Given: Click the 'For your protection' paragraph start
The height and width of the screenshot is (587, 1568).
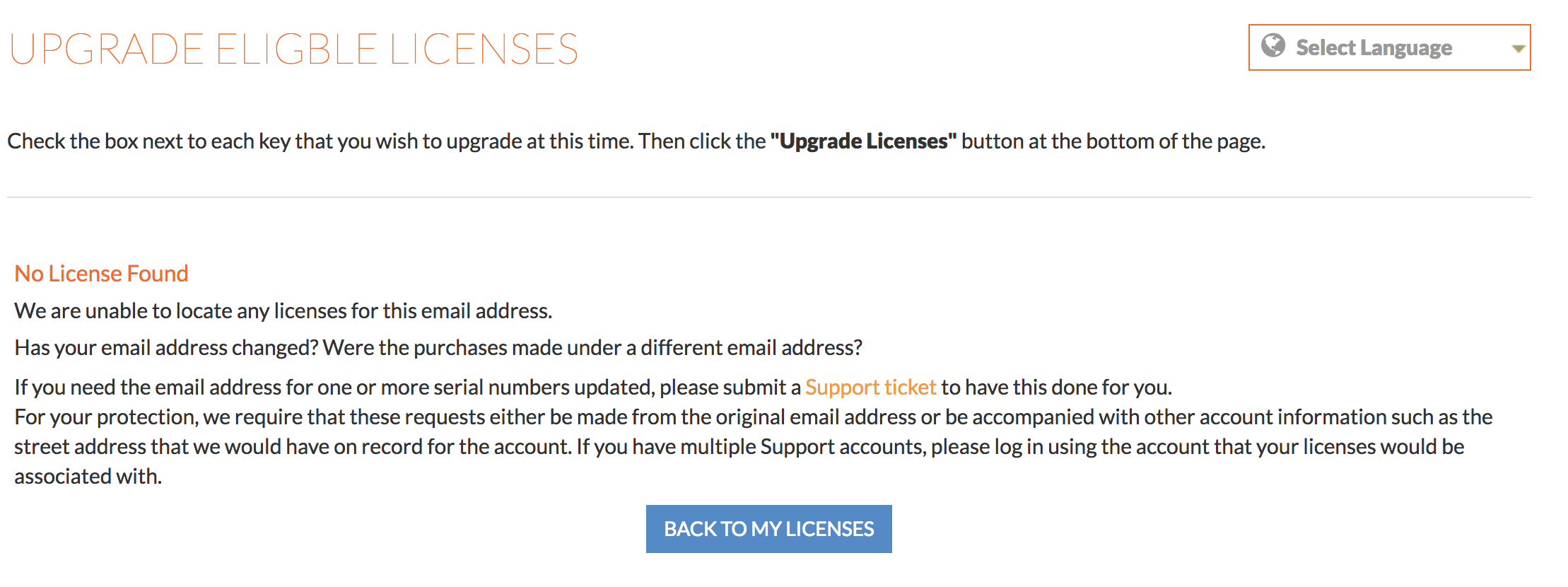Looking at the screenshot, I should 106,417.
